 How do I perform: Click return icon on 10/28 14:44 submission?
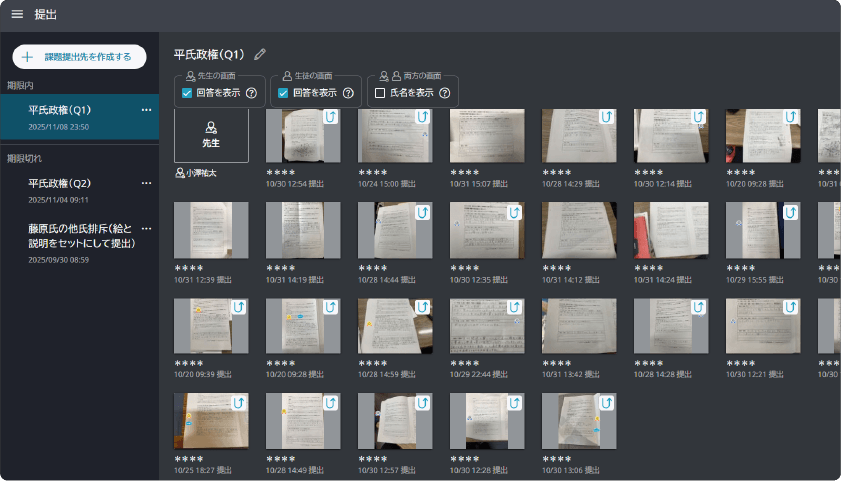[423, 212]
